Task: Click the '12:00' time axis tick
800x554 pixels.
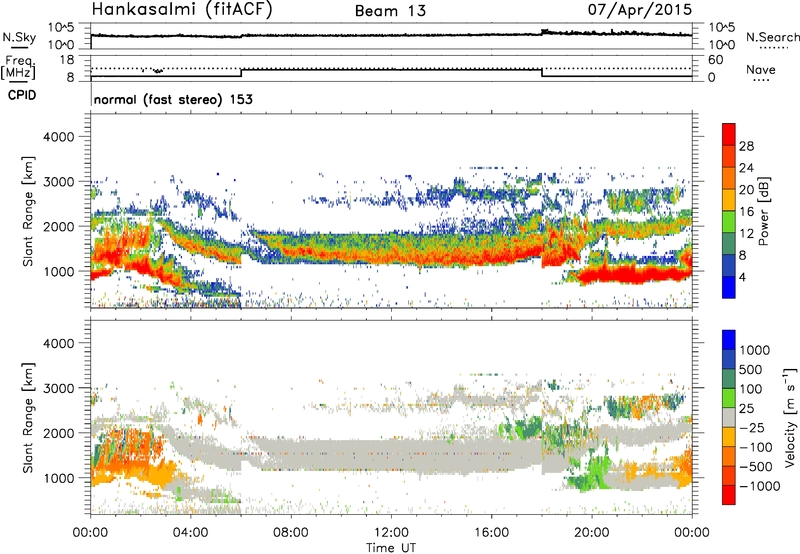Action: (391, 533)
